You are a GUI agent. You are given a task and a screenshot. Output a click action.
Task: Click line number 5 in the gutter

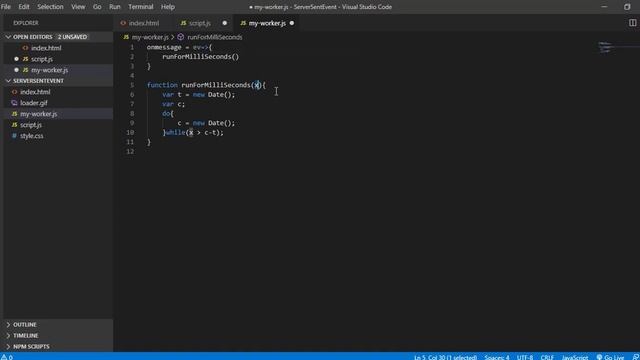tap(132, 85)
